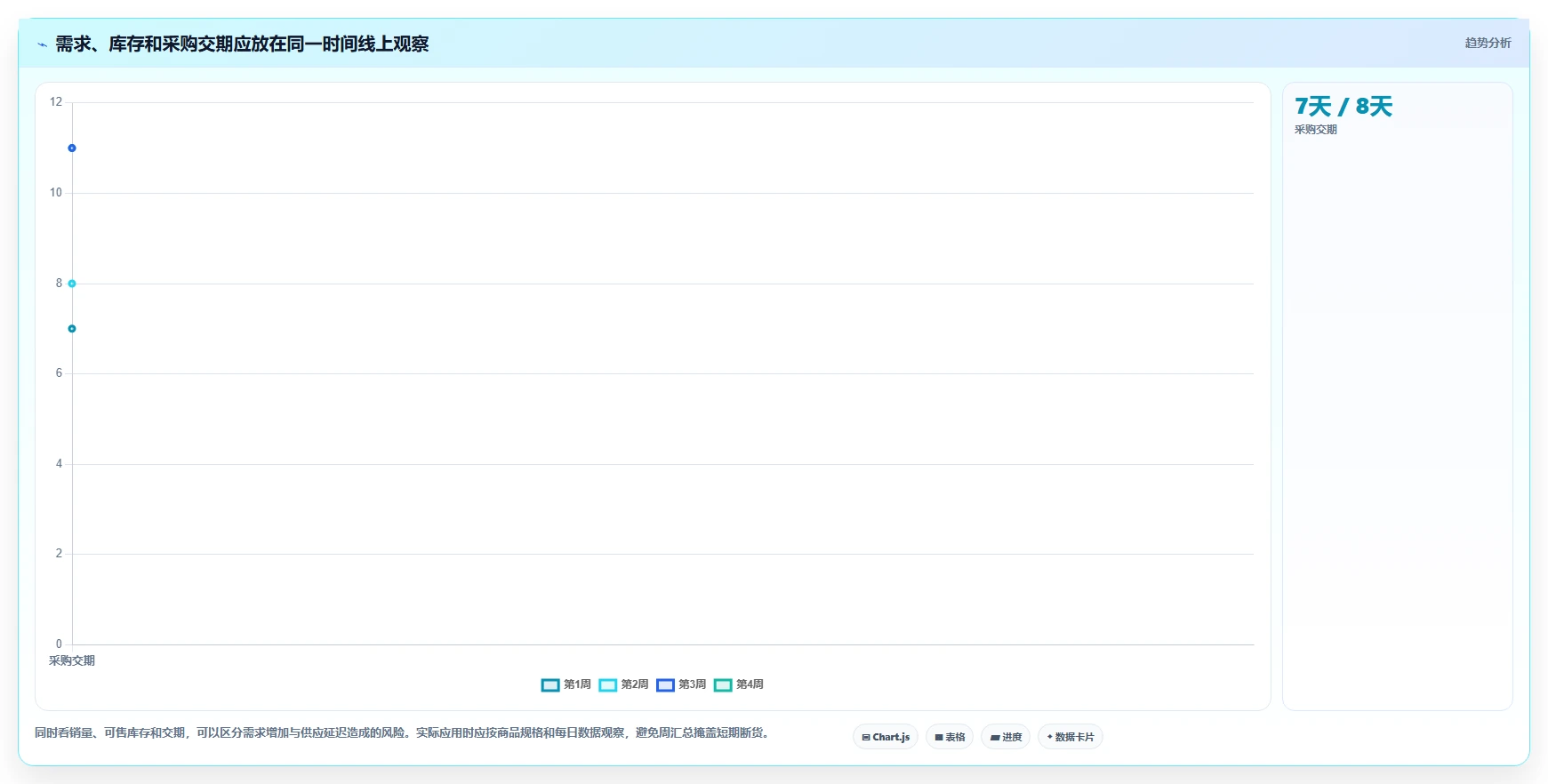Click the 趋势分析 label in the header
Image resolution: width=1548 pixels, height=784 pixels.
(x=1488, y=43)
